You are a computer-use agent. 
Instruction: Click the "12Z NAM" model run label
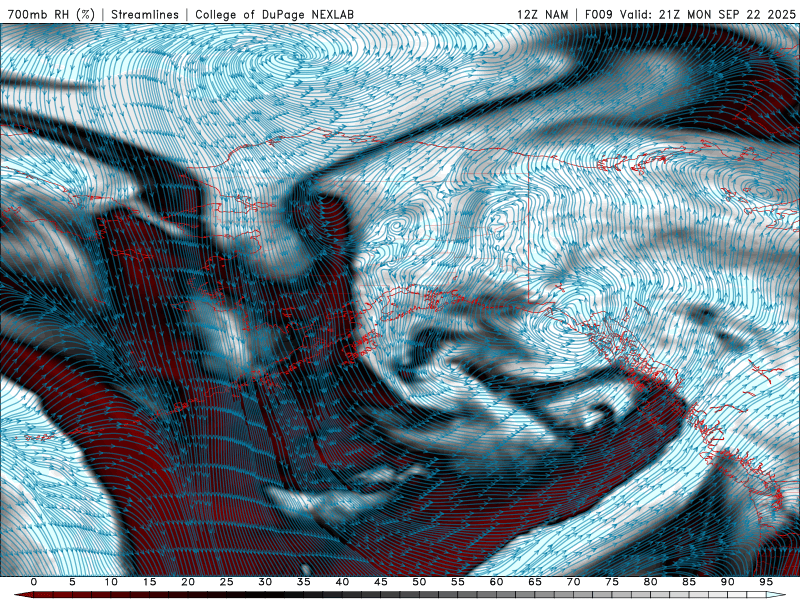click(542, 14)
